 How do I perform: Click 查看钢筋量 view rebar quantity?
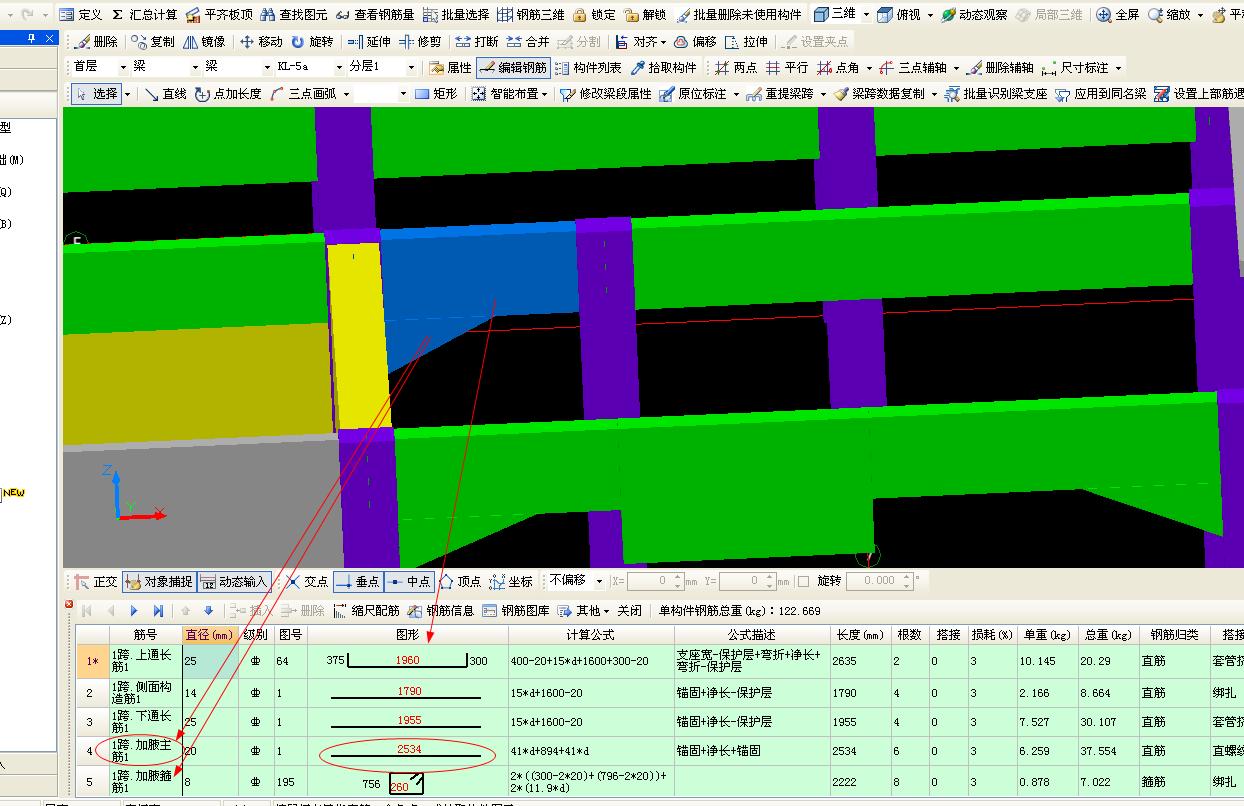click(375, 15)
